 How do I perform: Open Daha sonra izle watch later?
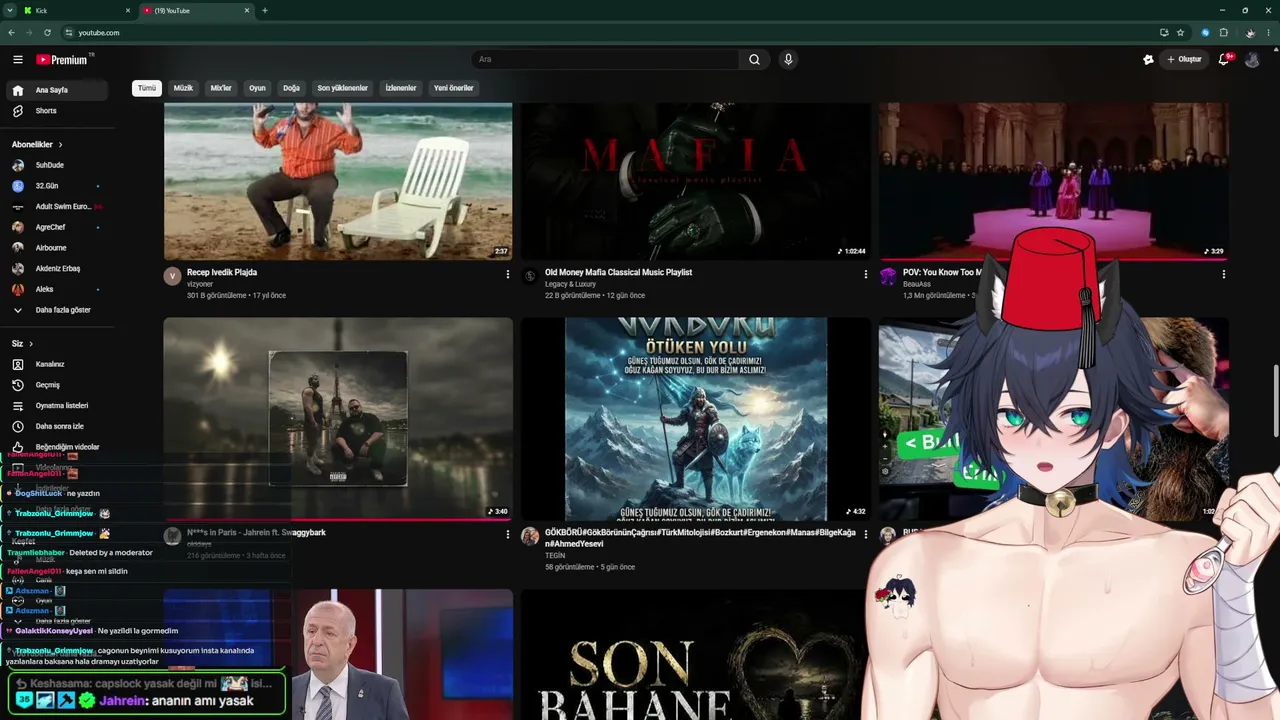tap(58, 426)
